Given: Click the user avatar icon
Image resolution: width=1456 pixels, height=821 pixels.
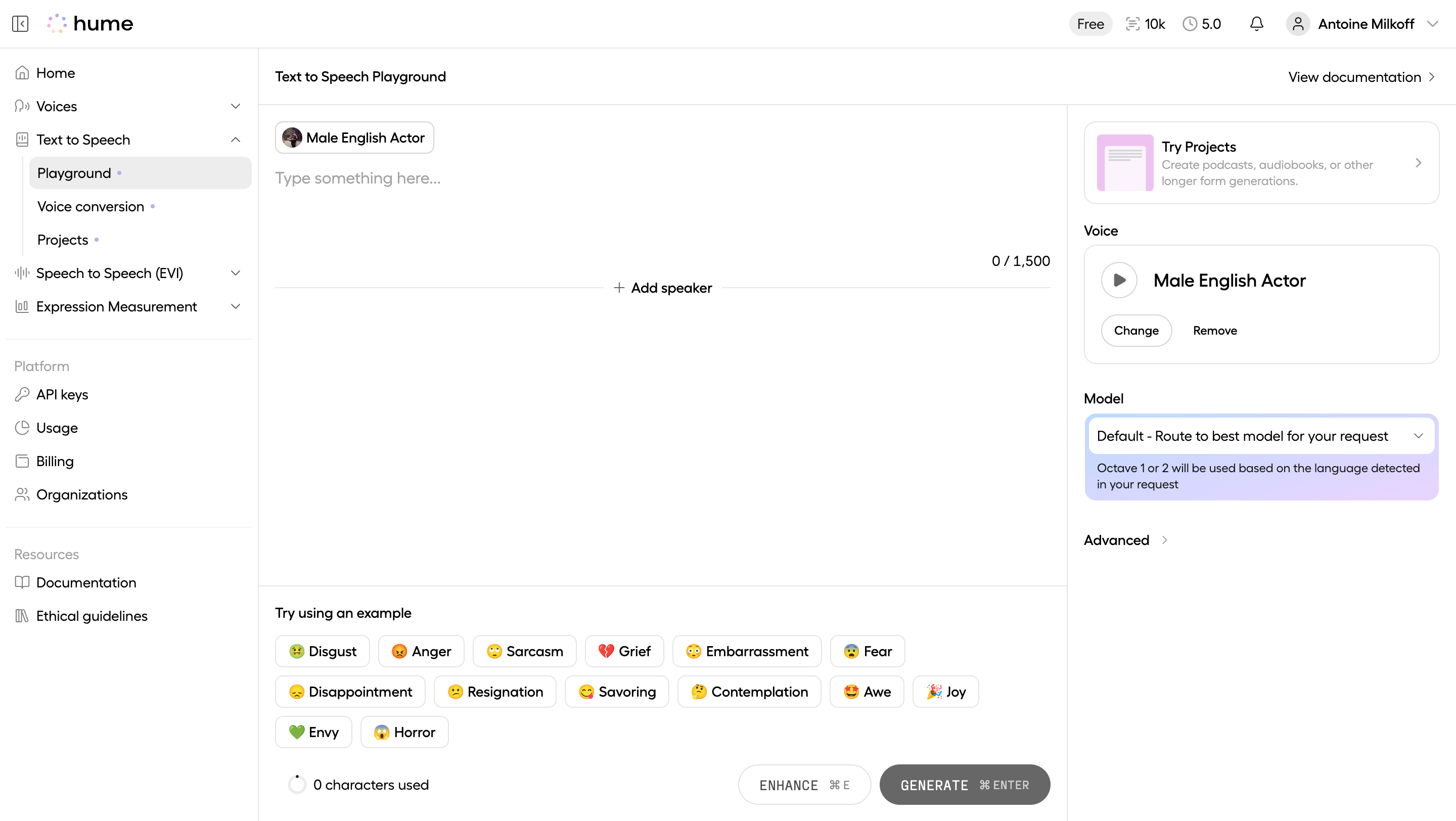Looking at the screenshot, I should (x=1298, y=24).
